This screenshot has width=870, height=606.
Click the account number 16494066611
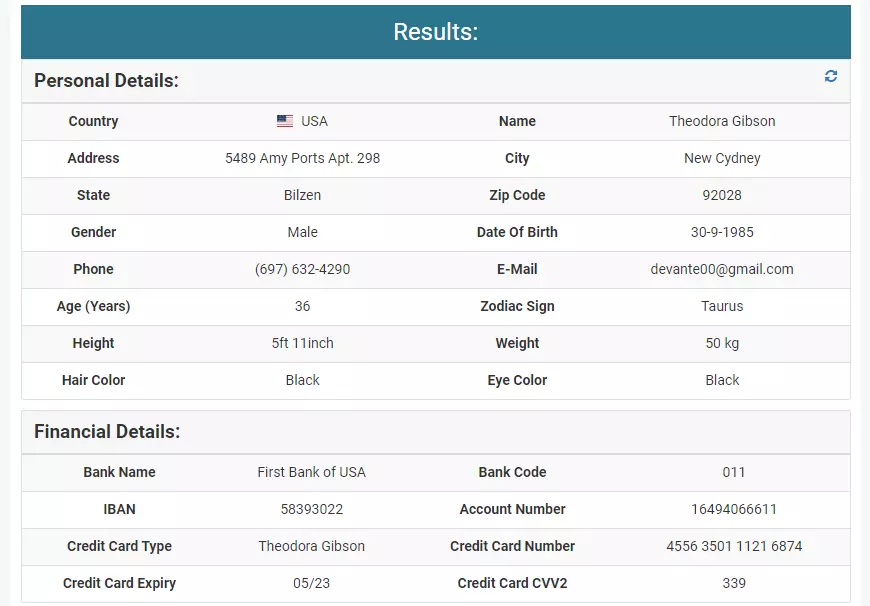click(x=734, y=509)
